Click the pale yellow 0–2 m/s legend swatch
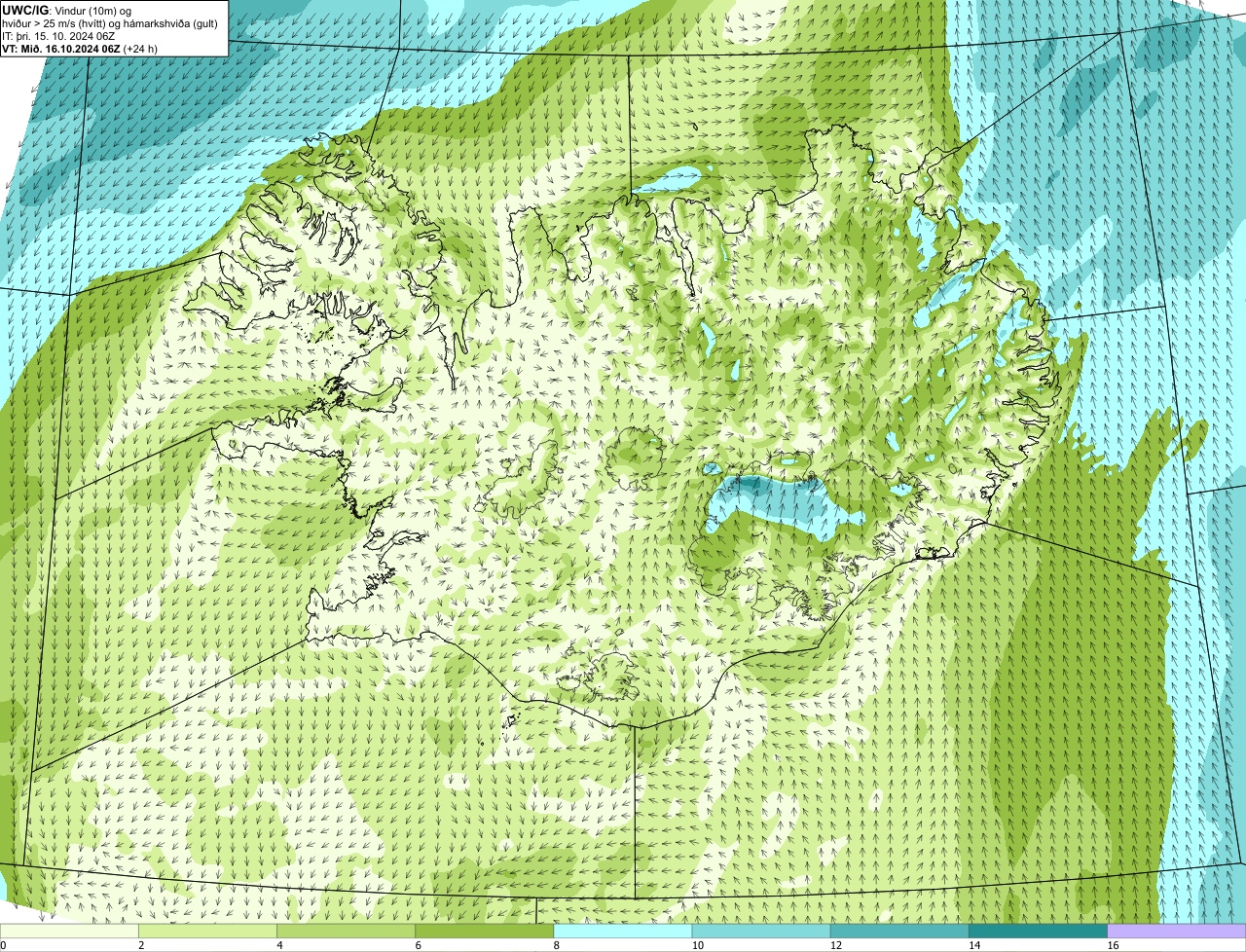 click(69, 931)
